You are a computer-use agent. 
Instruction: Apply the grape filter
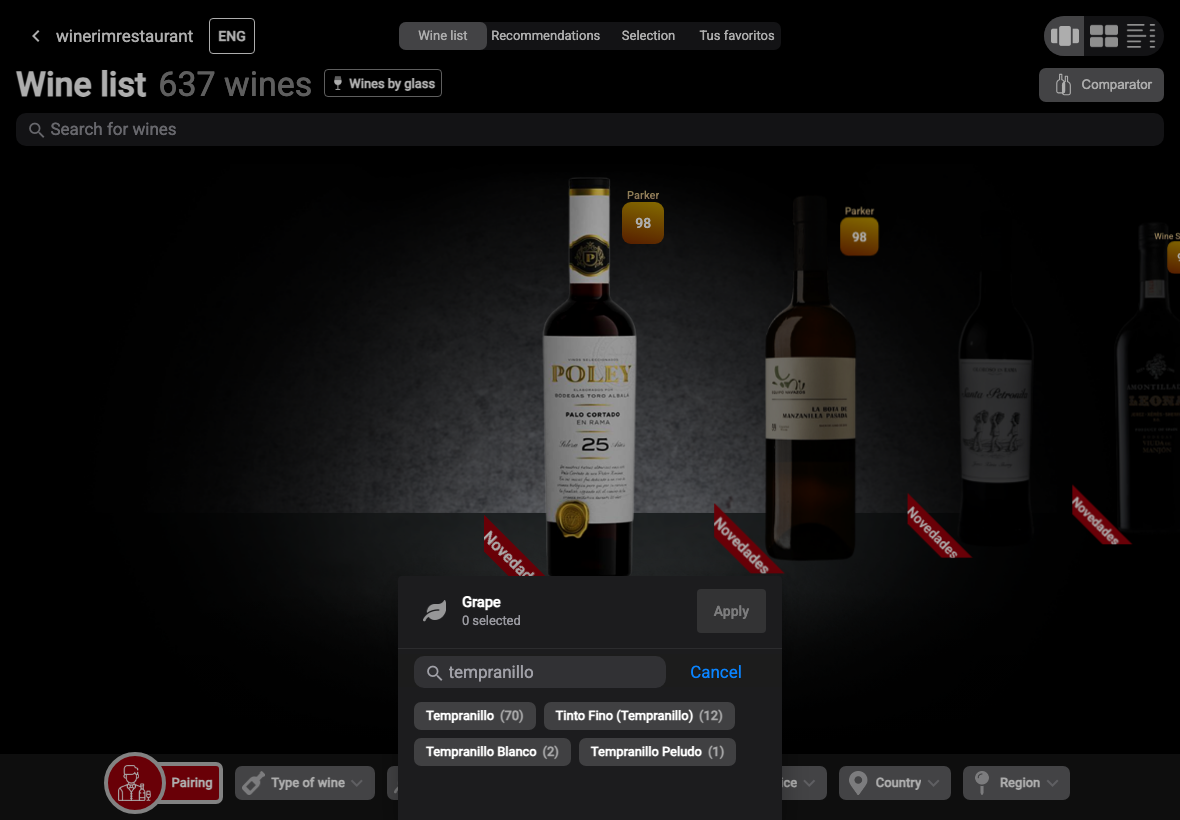[731, 611]
